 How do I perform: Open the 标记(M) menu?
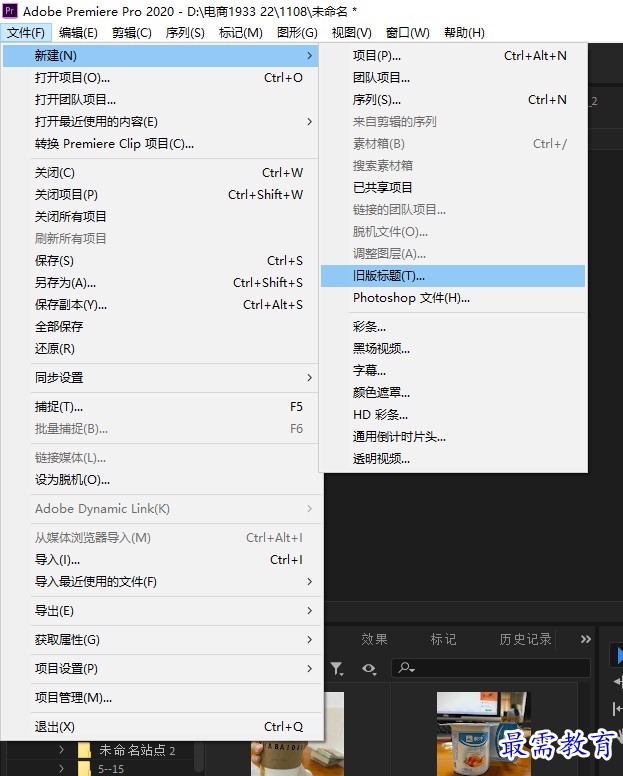[x=240, y=33]
